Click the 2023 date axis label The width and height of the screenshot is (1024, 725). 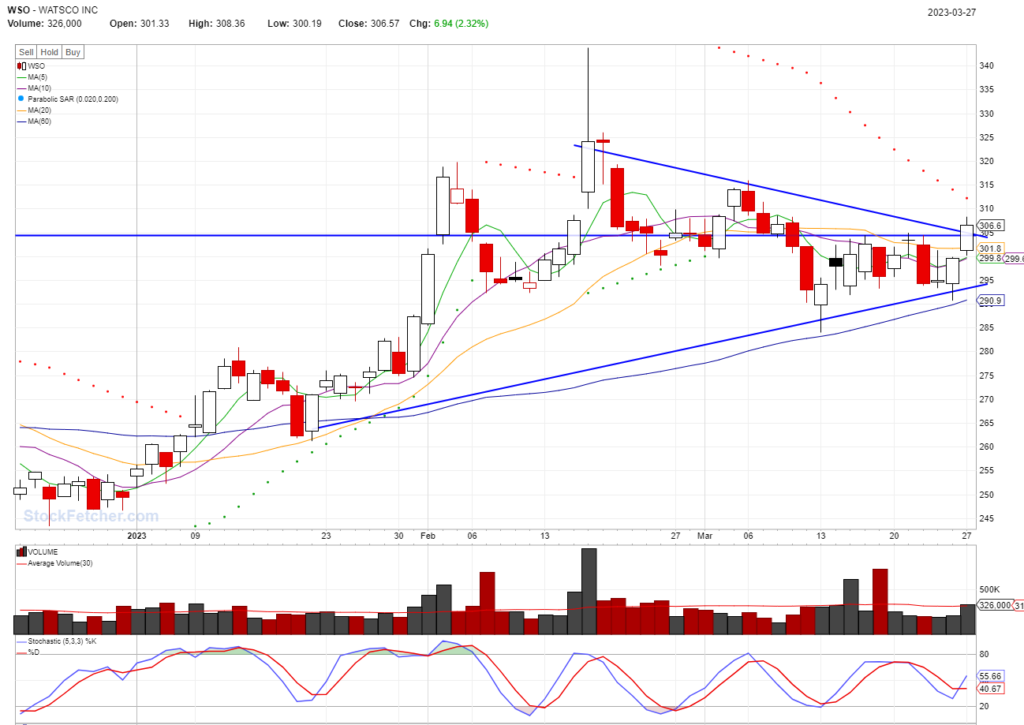pos(136,536)
